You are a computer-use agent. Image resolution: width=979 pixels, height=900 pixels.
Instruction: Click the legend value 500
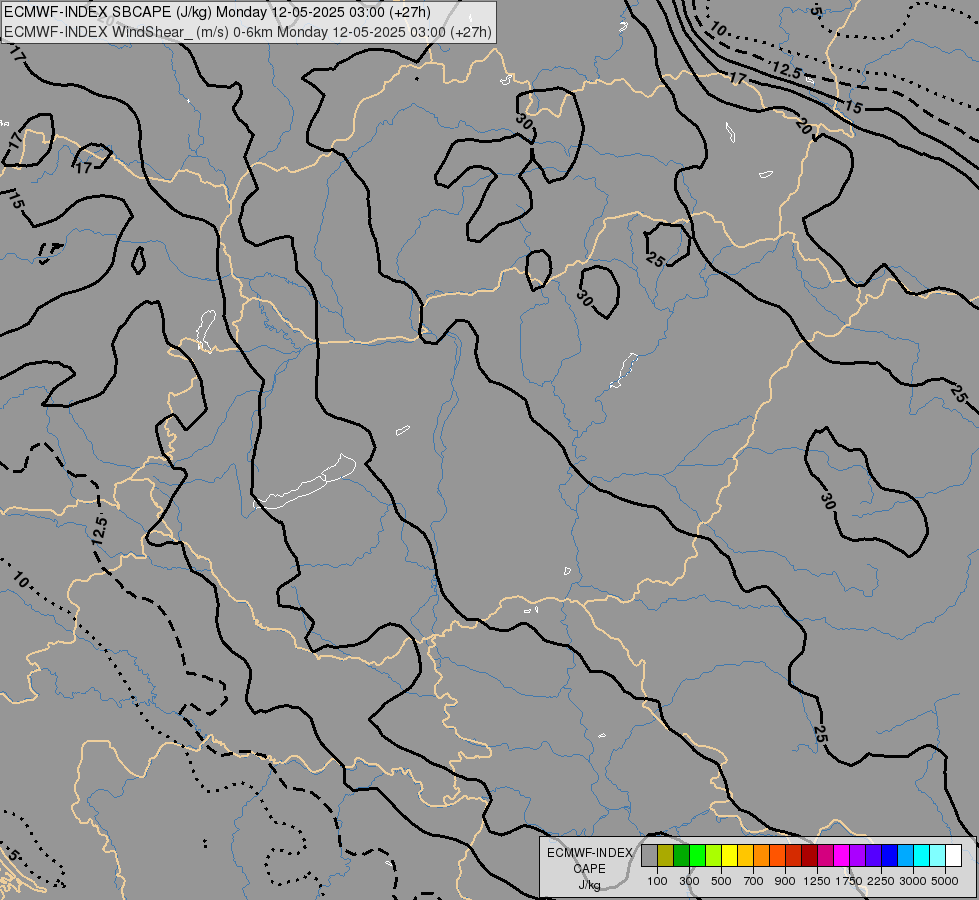[721, 881]
